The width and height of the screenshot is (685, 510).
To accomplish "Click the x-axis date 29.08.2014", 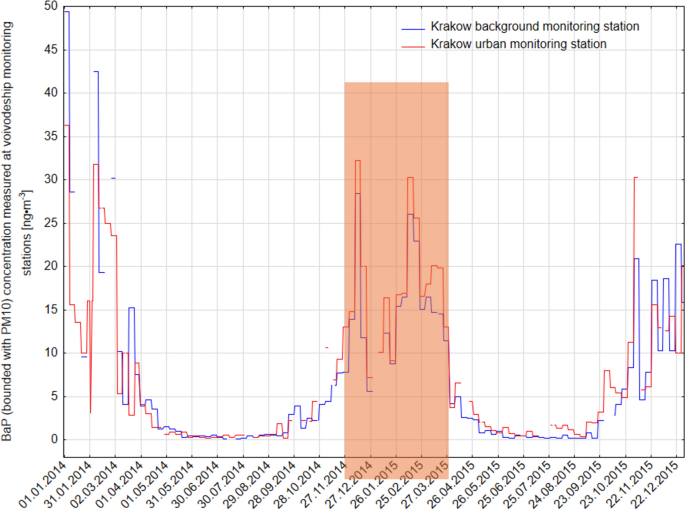I will coord(247,485).
